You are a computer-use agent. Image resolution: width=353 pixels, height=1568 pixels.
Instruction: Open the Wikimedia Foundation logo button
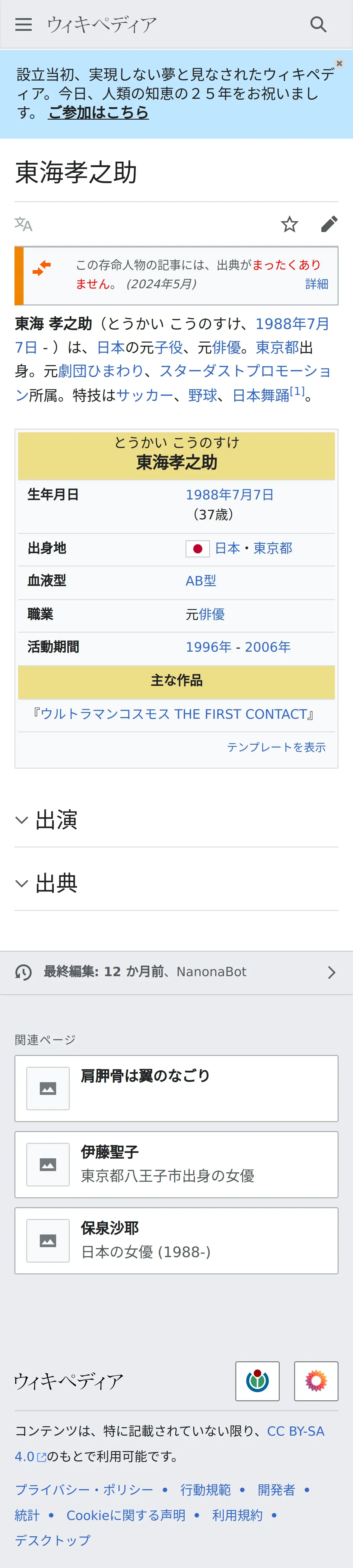[x=257, y=1380]
